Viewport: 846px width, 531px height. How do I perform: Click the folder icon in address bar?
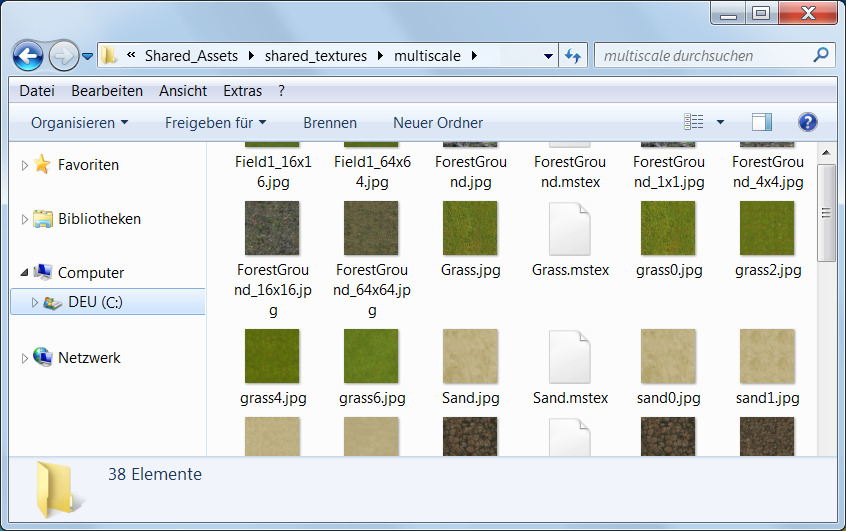(x=109, y=55)
